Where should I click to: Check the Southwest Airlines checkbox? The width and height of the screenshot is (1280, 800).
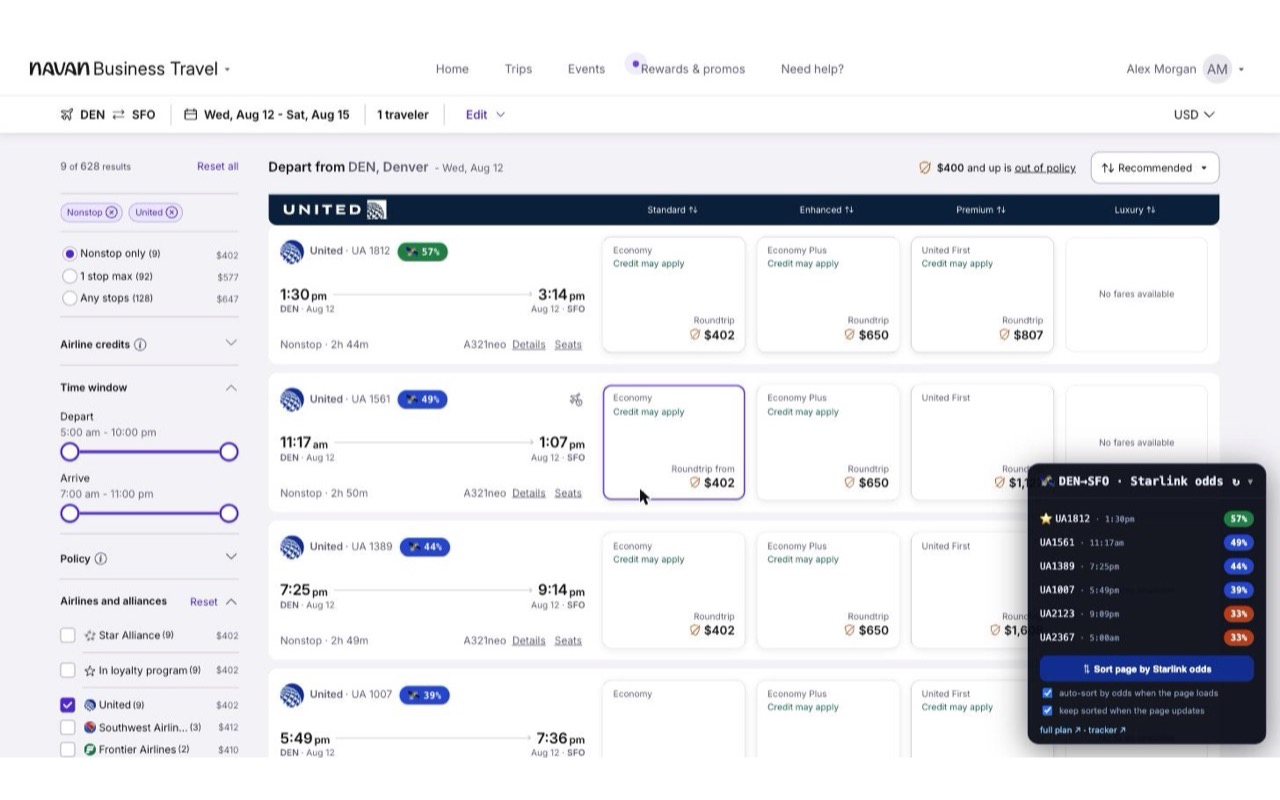tap(68, 728)
